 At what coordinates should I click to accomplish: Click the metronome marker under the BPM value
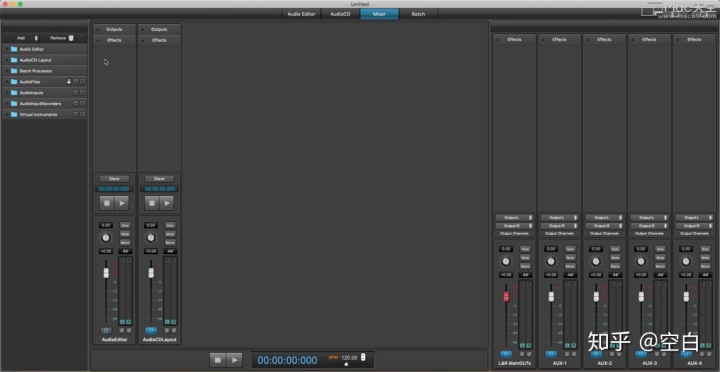[x=346, y=364]
